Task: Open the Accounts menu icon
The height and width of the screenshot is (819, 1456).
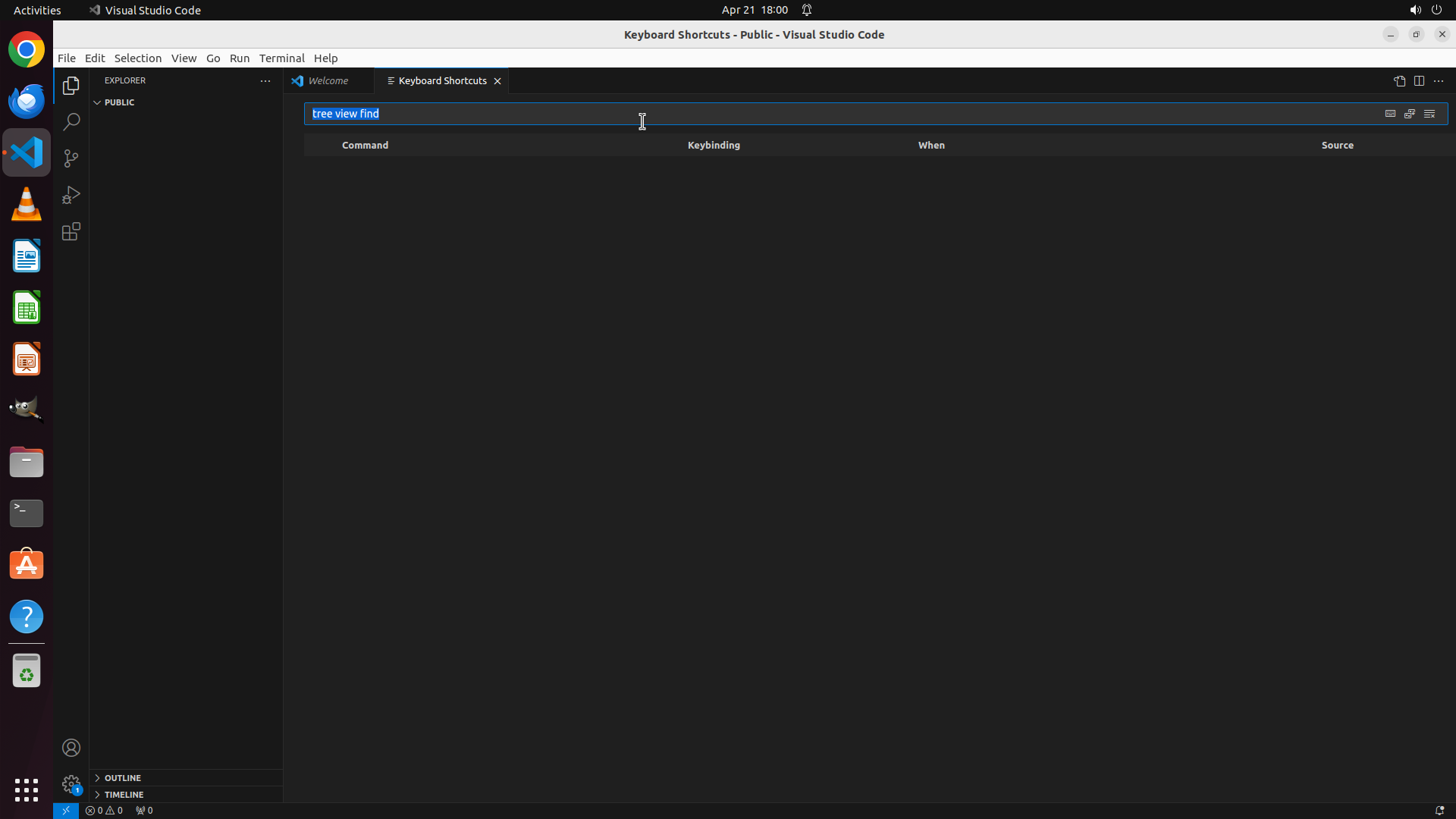Action: pos(71,748)
